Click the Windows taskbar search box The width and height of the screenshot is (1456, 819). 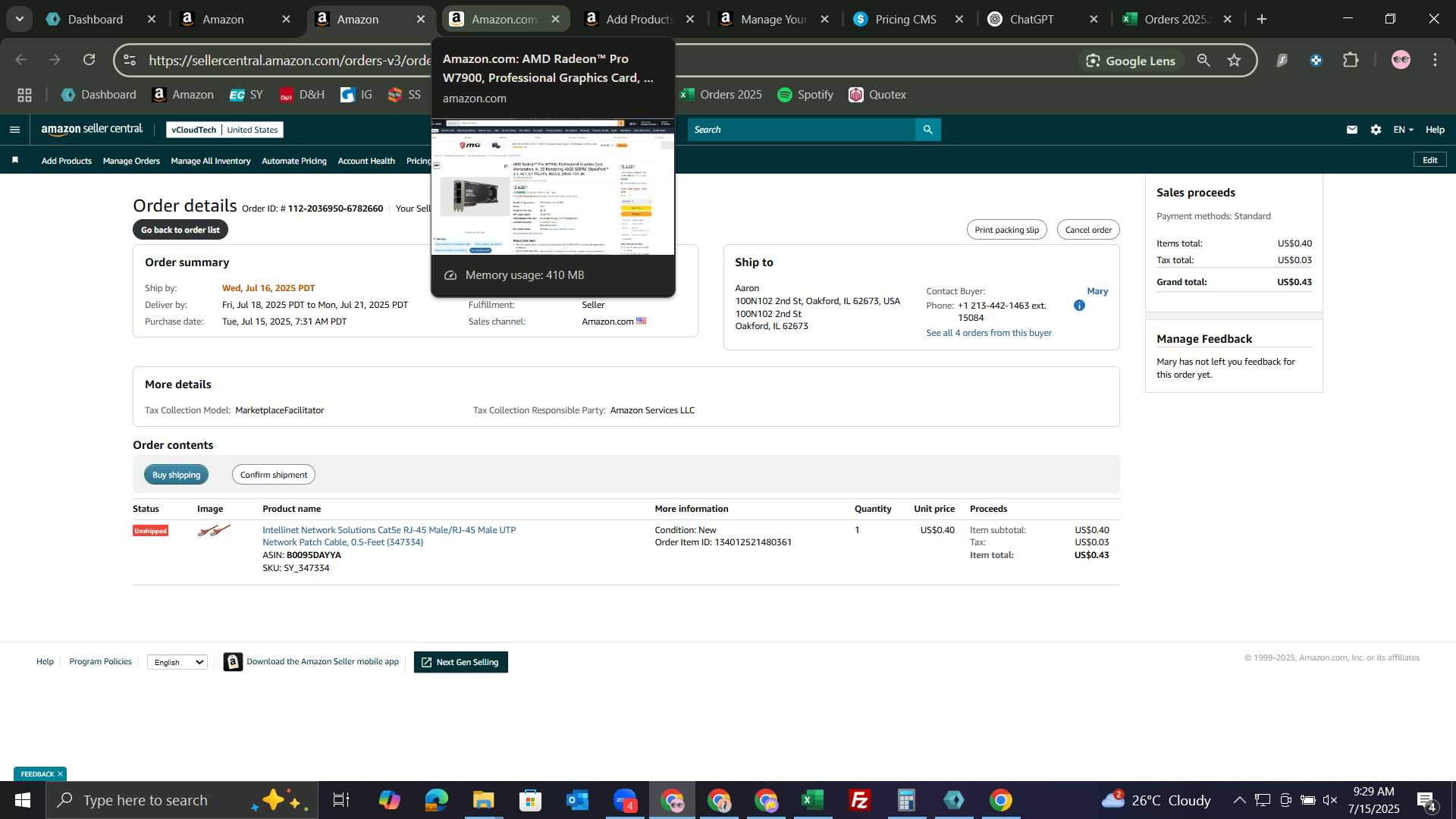coord(182,800)
